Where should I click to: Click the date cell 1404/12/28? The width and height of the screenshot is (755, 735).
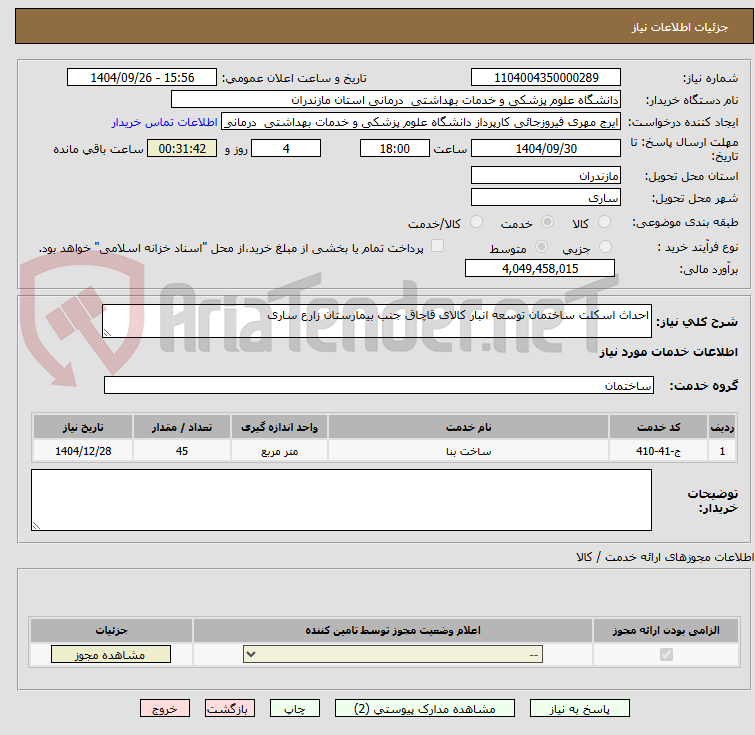pos(83,451)
